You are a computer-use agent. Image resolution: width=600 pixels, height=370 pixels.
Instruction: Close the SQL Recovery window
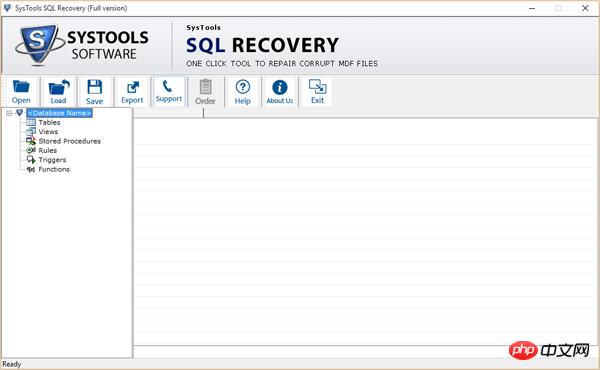pos(585,8)
